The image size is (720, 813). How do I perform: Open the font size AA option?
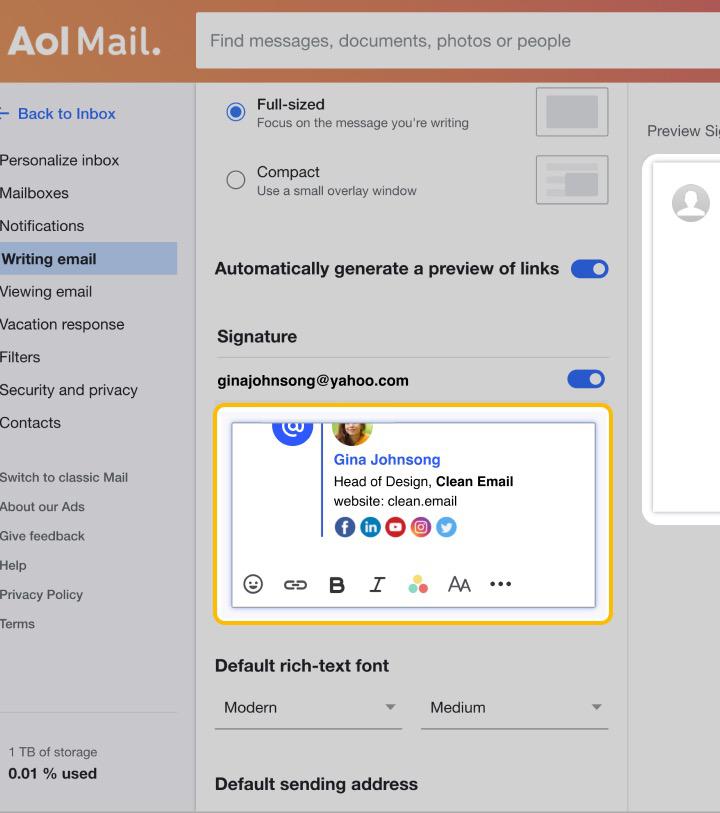tap(459, 584)
